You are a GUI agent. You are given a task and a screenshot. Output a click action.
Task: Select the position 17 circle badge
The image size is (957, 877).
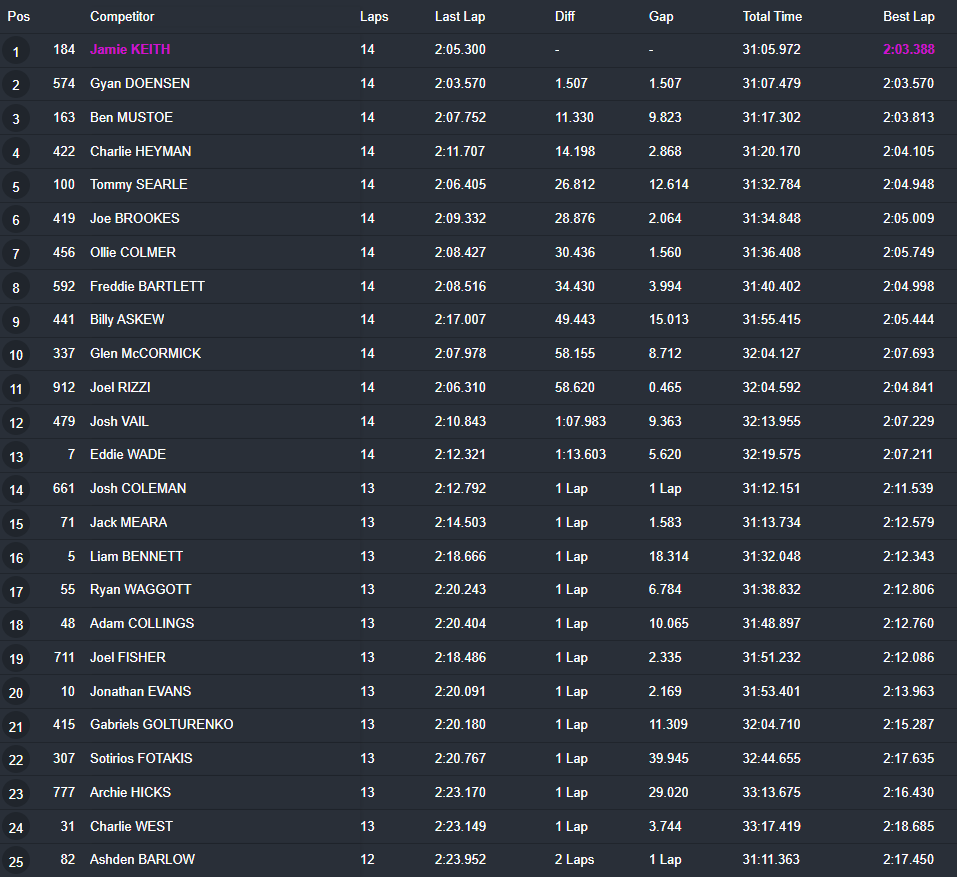click(x=16, y=591)
